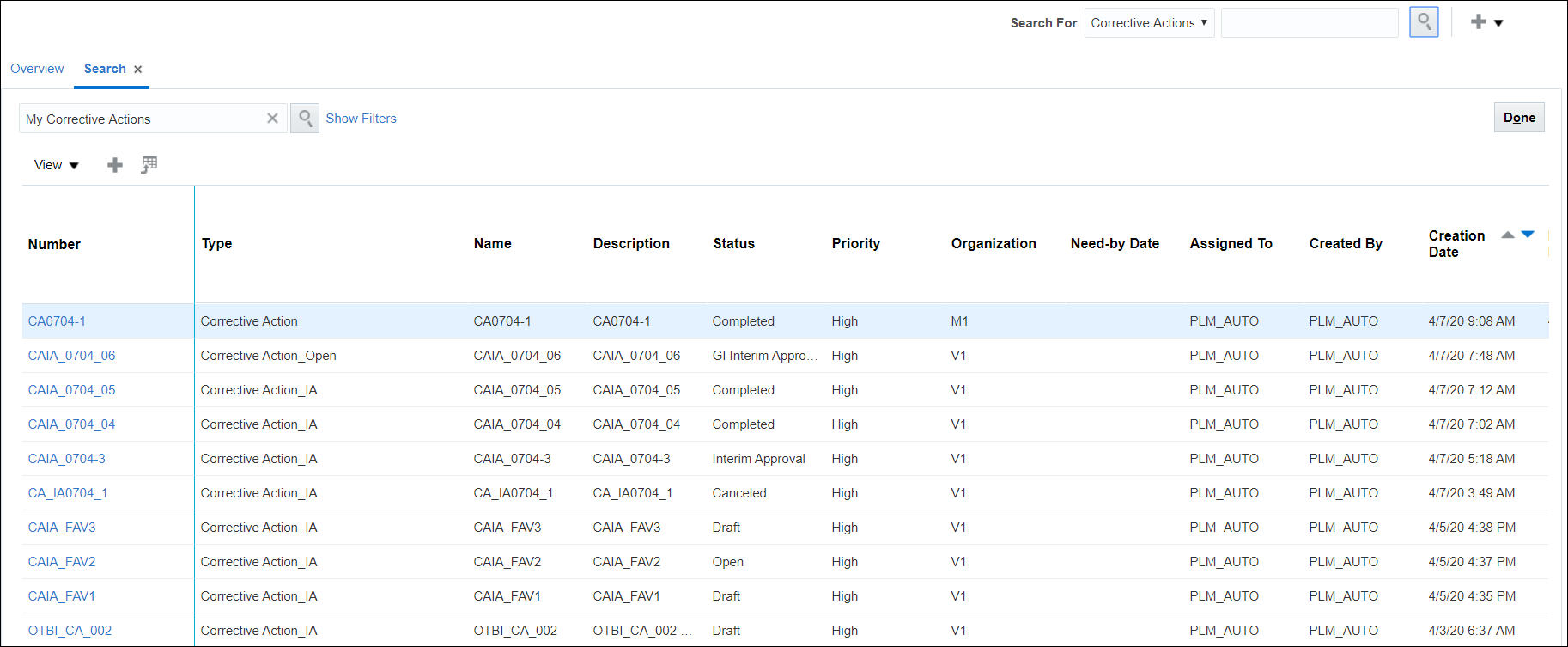
Task: Click the Status column header
Action: 733,244
